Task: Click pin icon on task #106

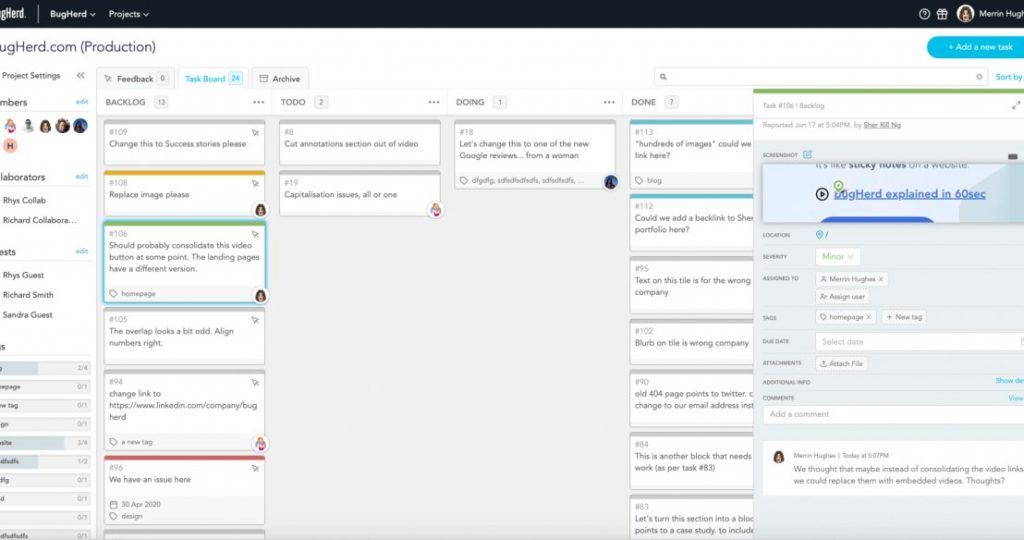Action: tap(255, 234)
